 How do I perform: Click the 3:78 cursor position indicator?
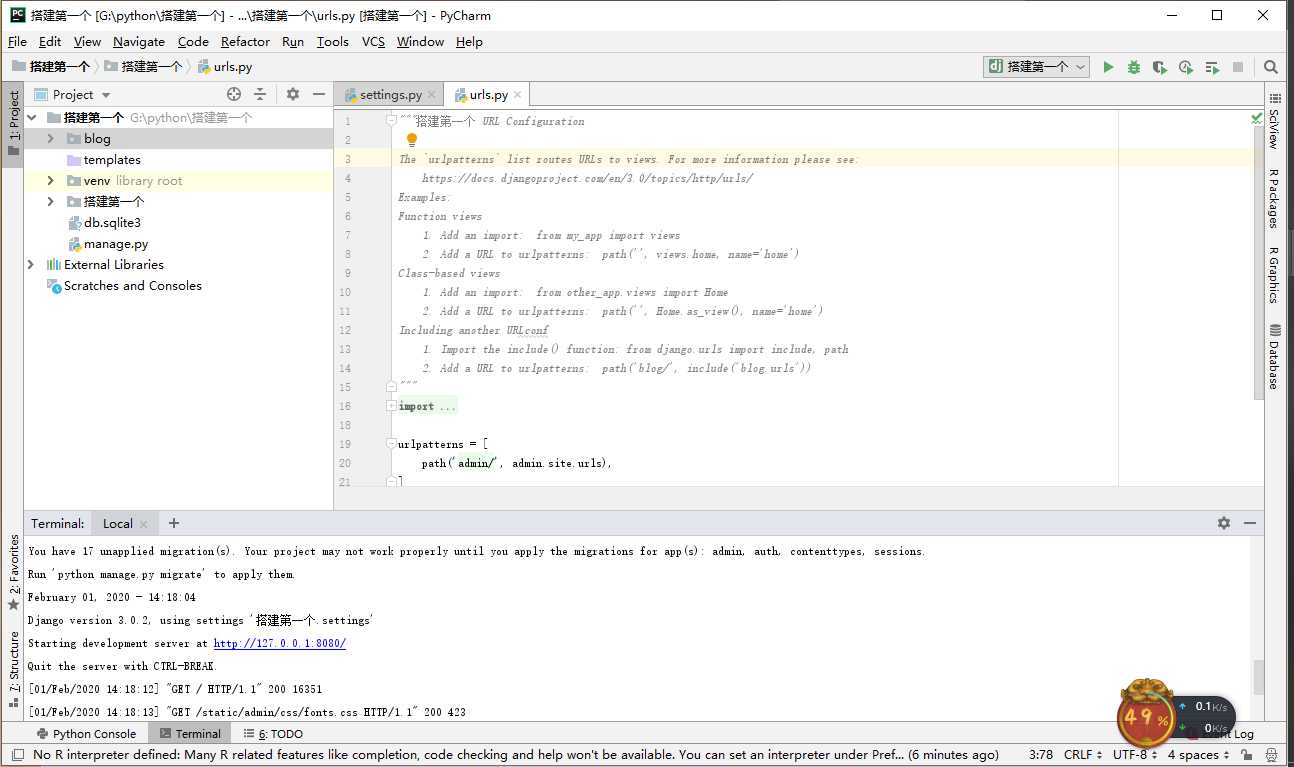click(x=1041, y=755)
